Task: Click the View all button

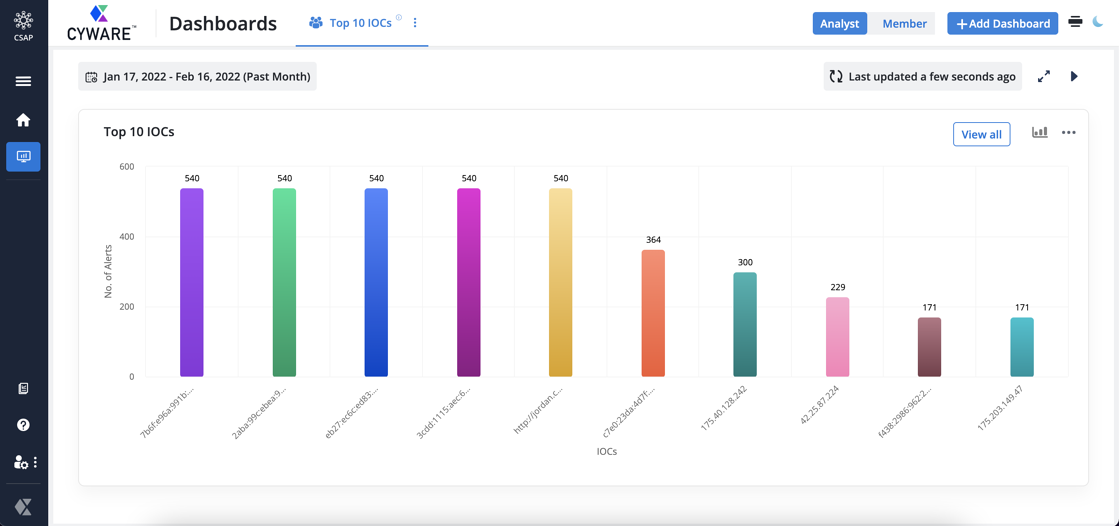Action: (981, 134)
